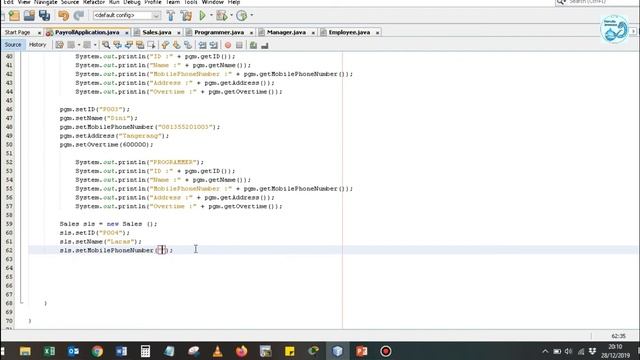Switch editor to History view
640x360 pixels.
[38, 45]
